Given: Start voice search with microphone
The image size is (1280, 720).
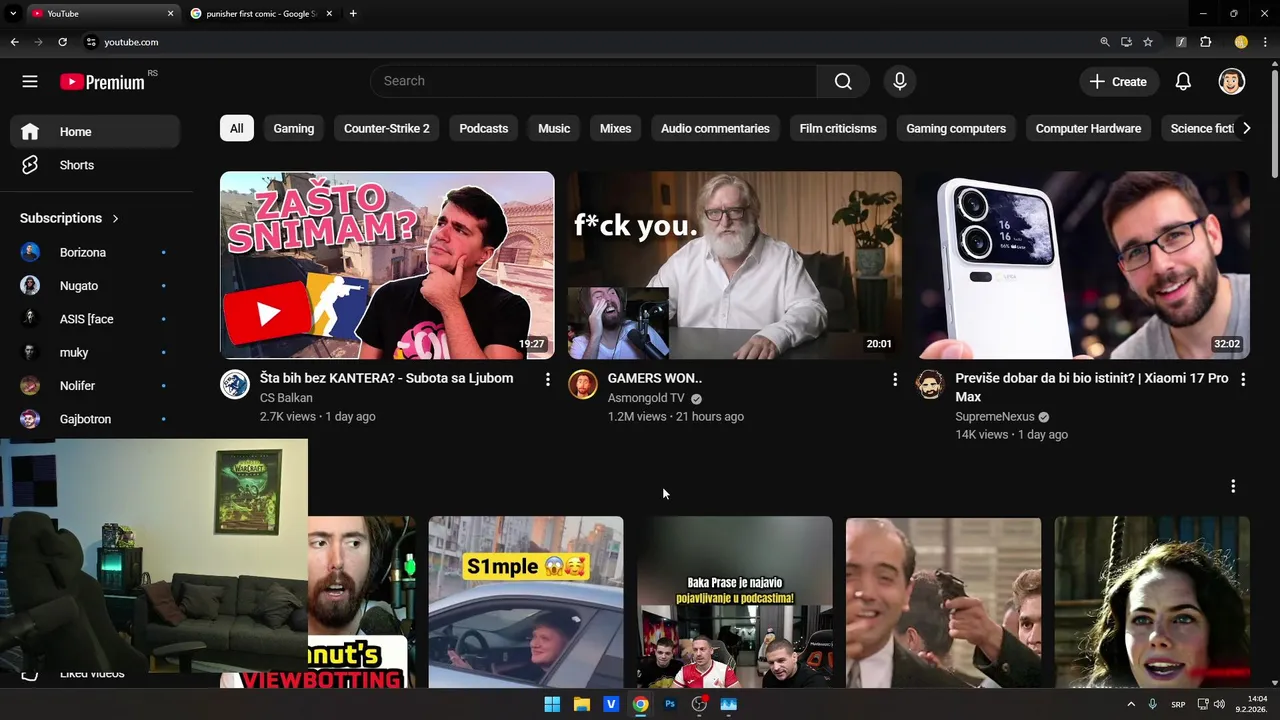Looking at the screenshot, I should (900, 82).
